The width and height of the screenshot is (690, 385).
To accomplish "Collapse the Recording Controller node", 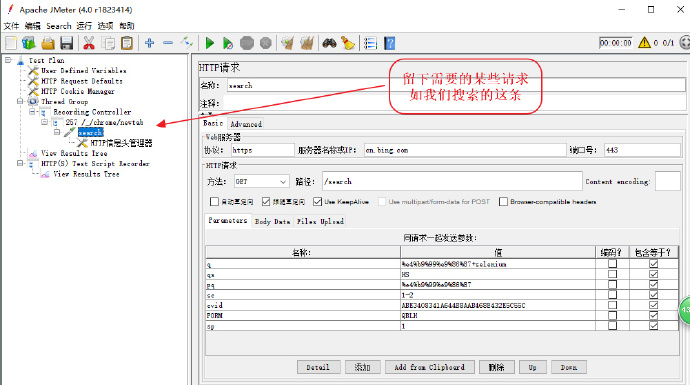I will (32, 112).
